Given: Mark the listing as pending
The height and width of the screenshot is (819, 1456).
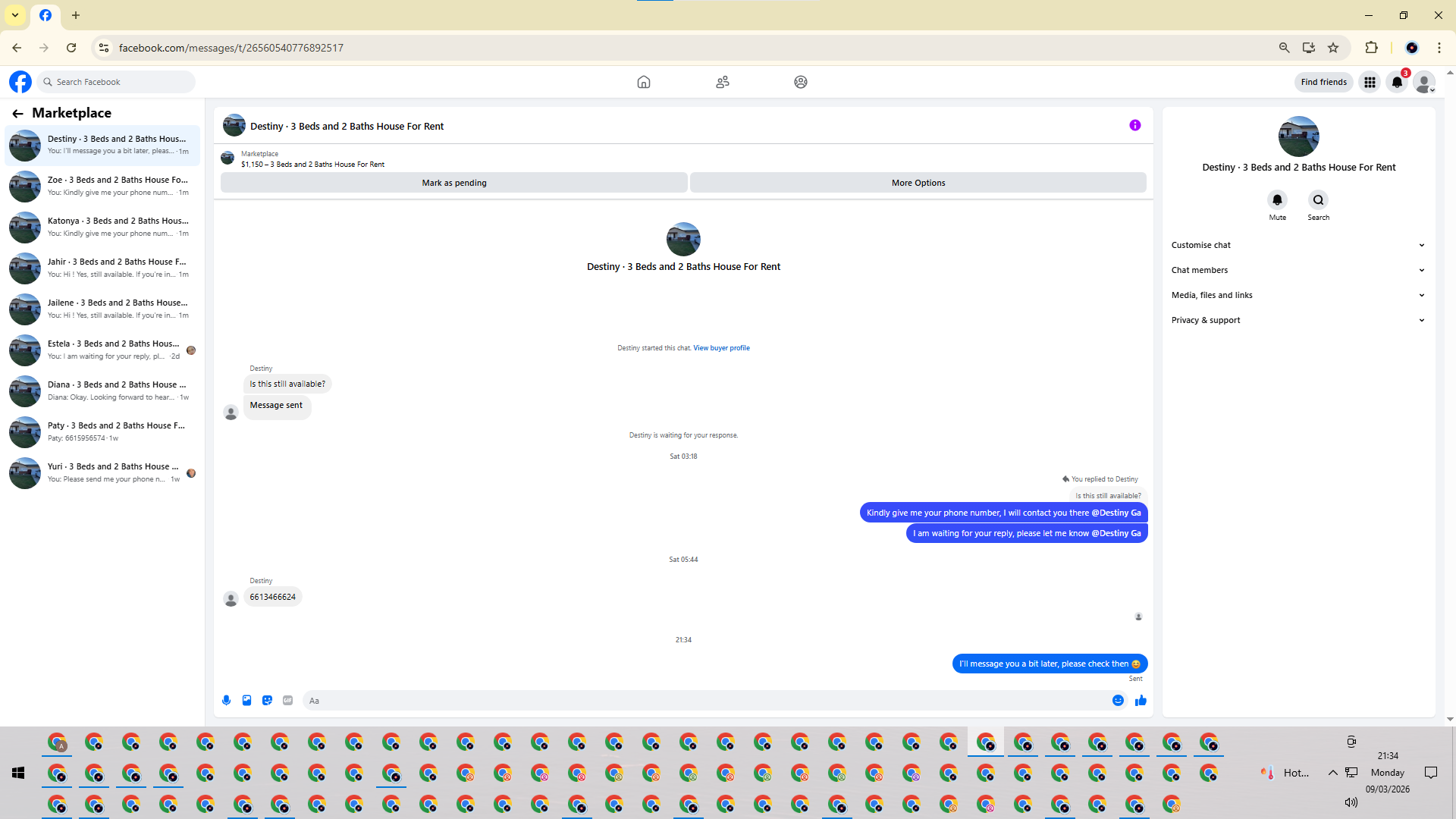Looking at the screenshot, I should (x=453, y=183).
